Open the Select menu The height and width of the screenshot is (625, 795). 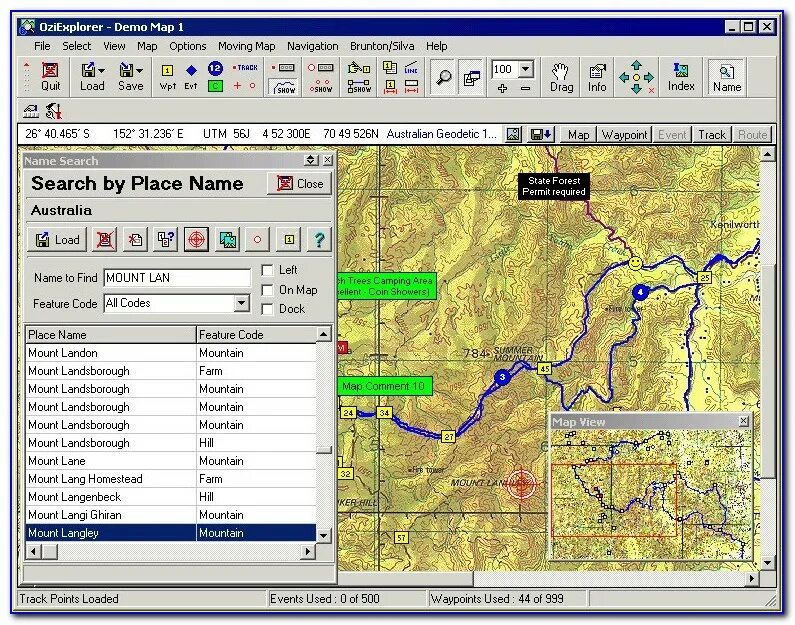coord(77,46)
